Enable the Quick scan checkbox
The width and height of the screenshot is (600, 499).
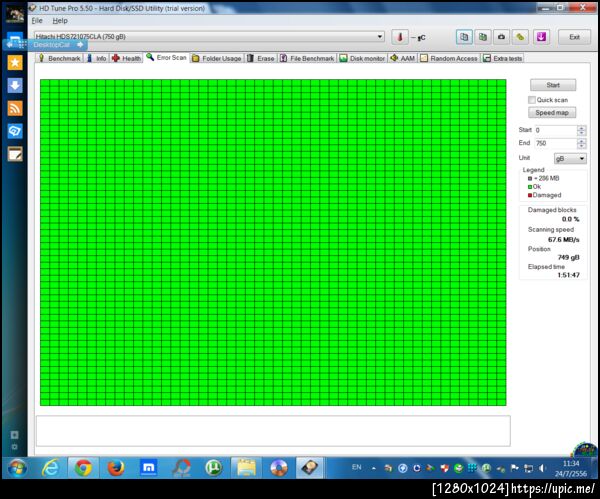(532, 100)
